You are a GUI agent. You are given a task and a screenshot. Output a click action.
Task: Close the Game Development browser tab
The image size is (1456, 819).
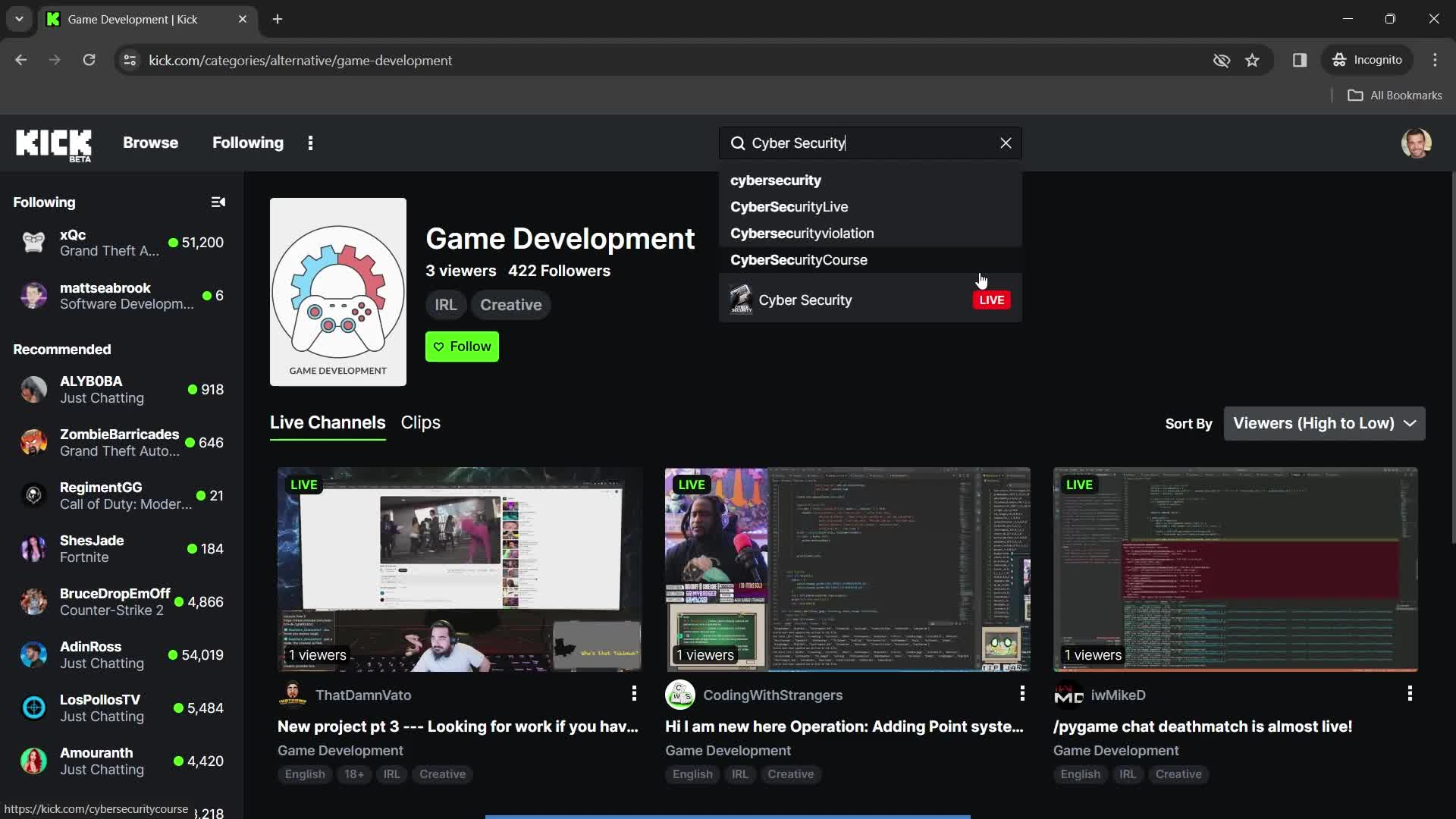[x=243, y=19]
